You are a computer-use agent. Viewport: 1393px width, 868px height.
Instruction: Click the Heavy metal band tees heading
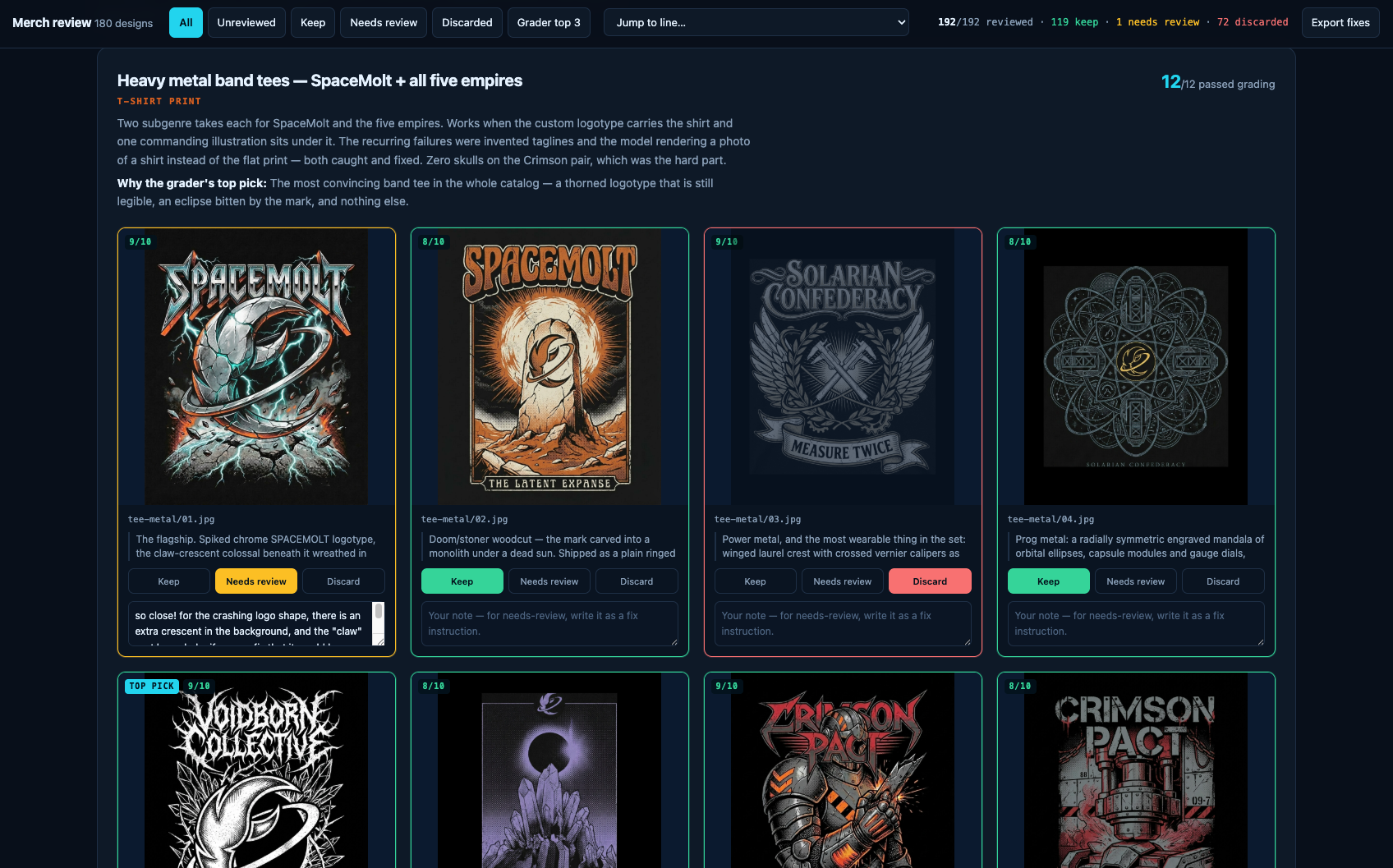[320, 80]
